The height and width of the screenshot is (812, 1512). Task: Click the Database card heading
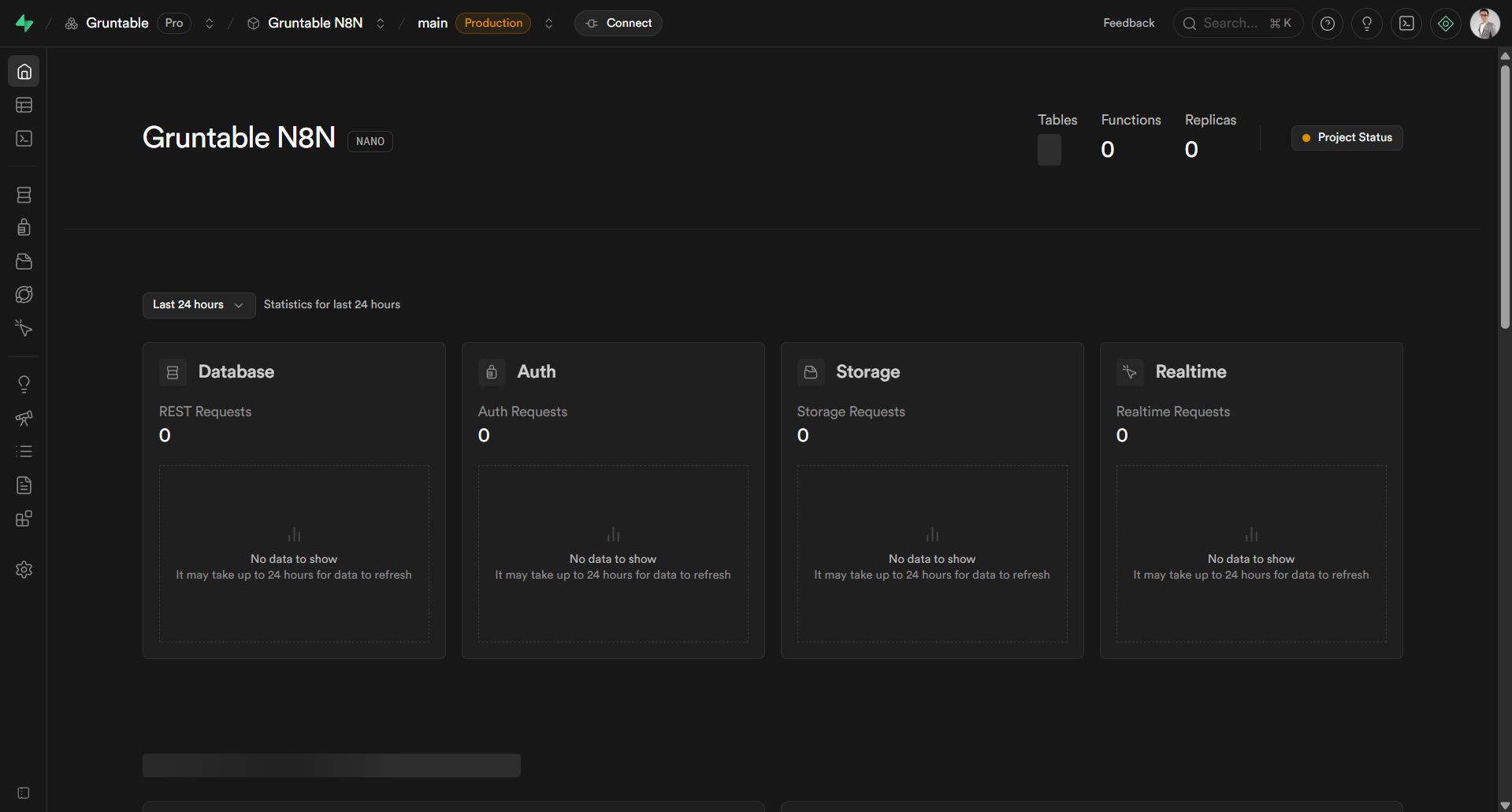pyautogui.click(x=236, y=372)
